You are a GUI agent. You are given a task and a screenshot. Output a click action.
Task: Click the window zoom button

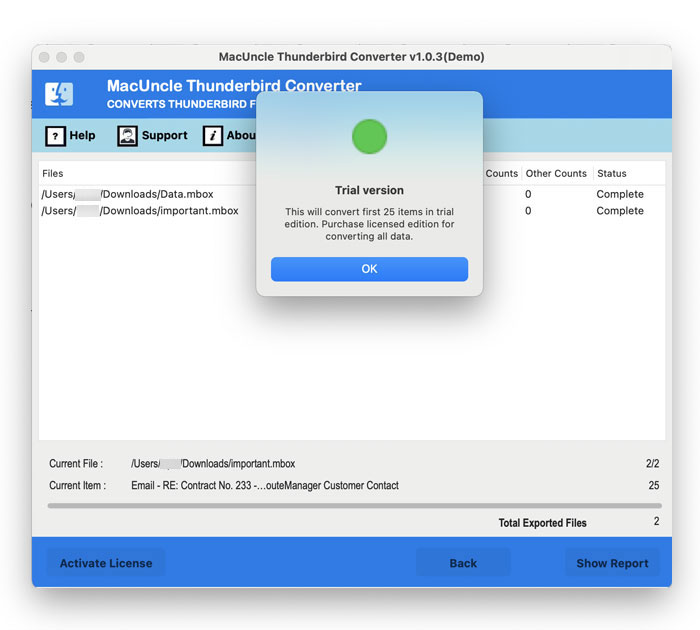click(x=79, y=57)
